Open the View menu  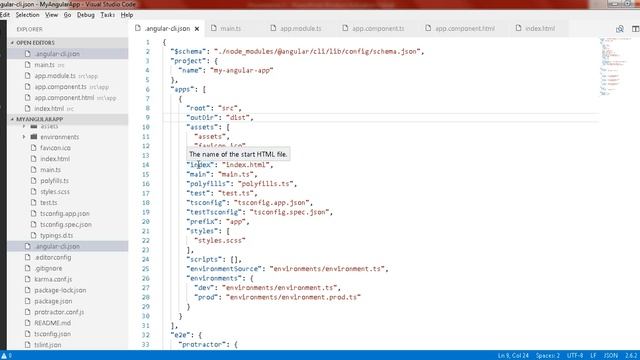(51, 15)
